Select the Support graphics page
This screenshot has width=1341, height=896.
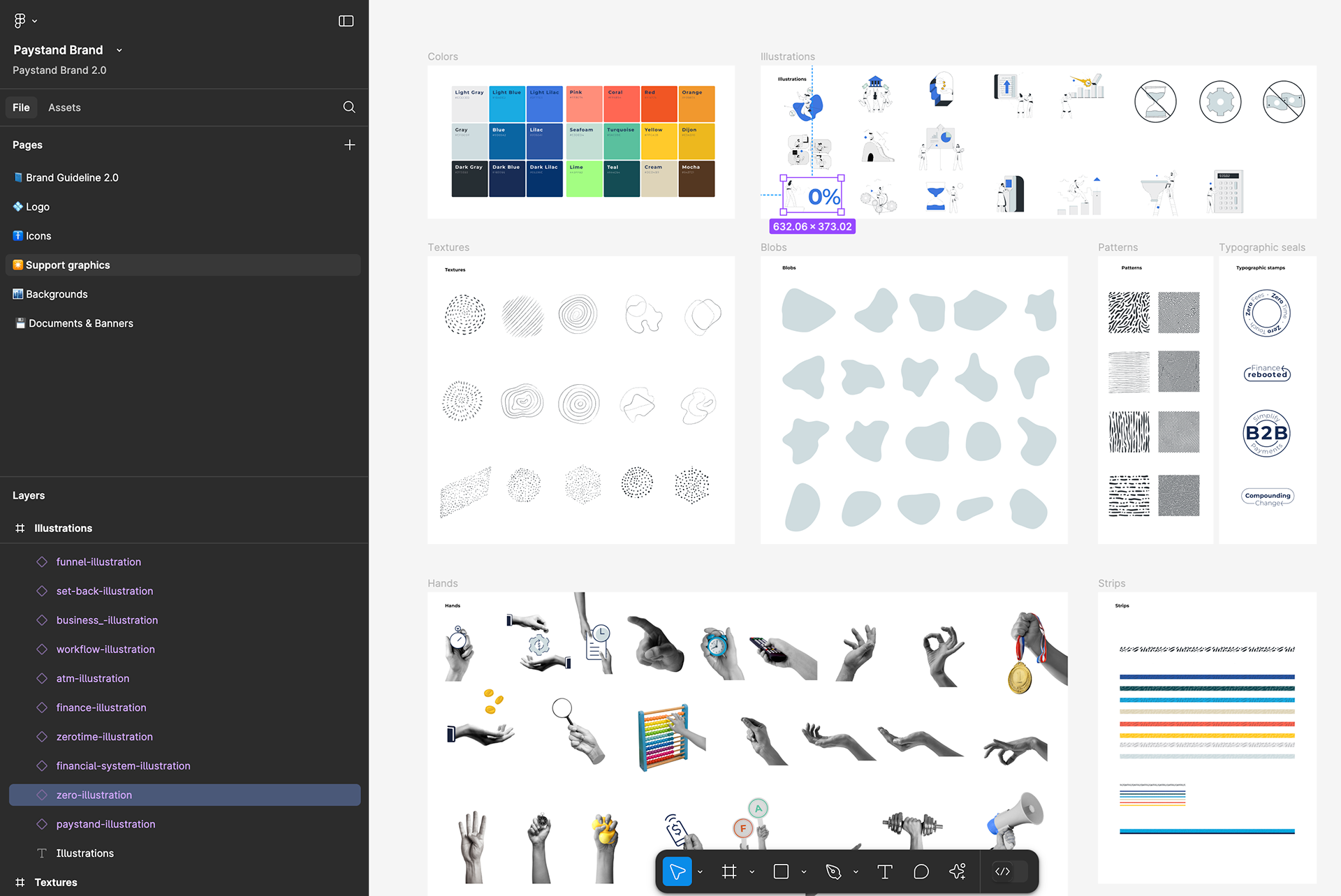click(183, 265)
